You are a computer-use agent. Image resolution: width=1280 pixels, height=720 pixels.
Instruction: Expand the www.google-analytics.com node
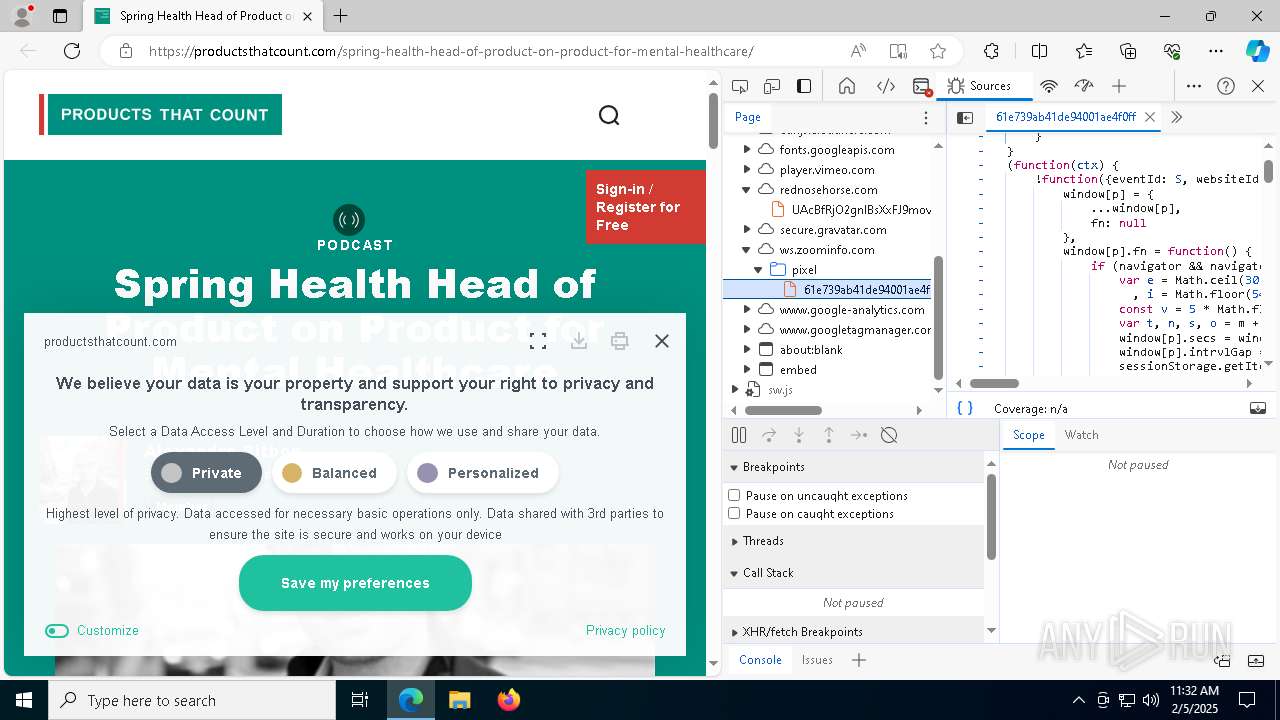tap(747, 310)
